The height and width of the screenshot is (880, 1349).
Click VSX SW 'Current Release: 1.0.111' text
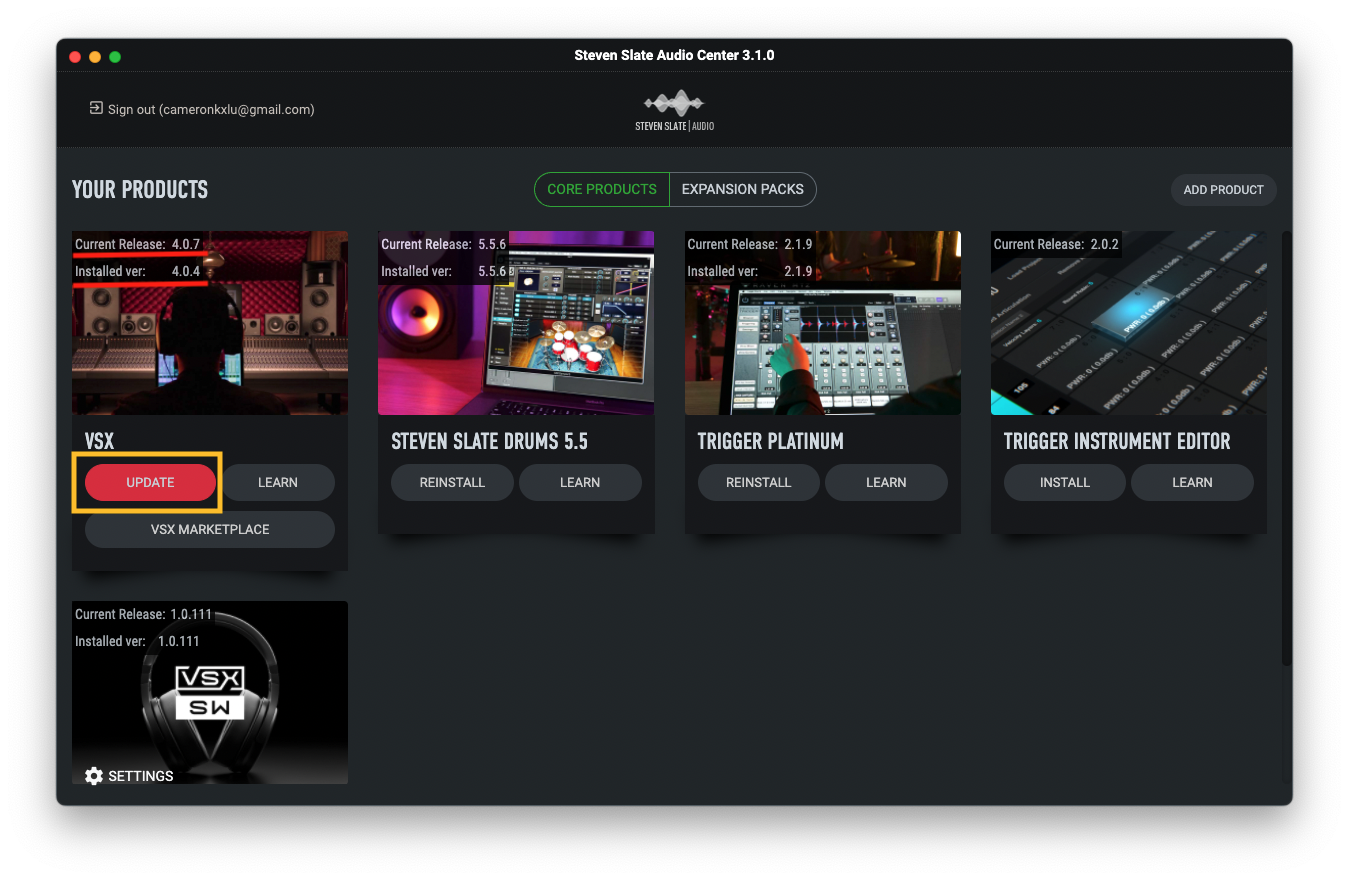coord(142,614)
